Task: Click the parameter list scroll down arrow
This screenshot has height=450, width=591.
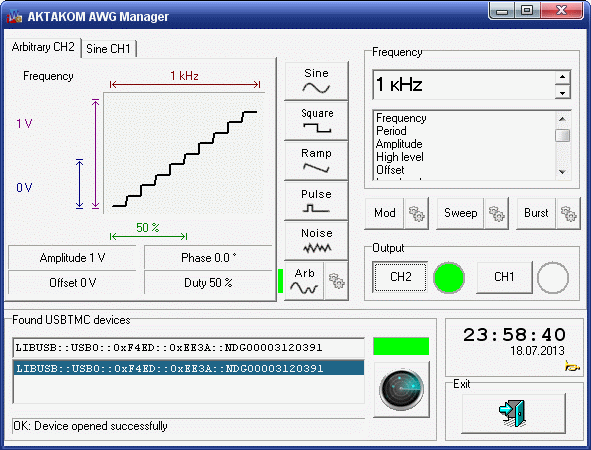Action: [x=562, y=172]
